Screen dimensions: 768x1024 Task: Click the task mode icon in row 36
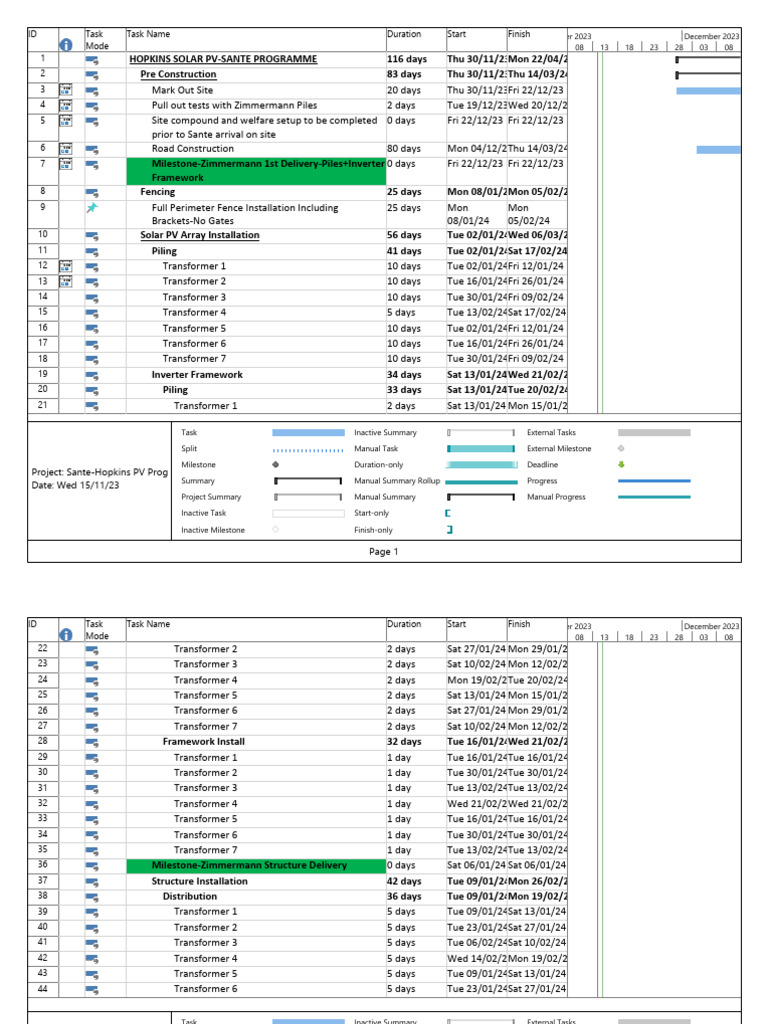[x=91, y=867]
